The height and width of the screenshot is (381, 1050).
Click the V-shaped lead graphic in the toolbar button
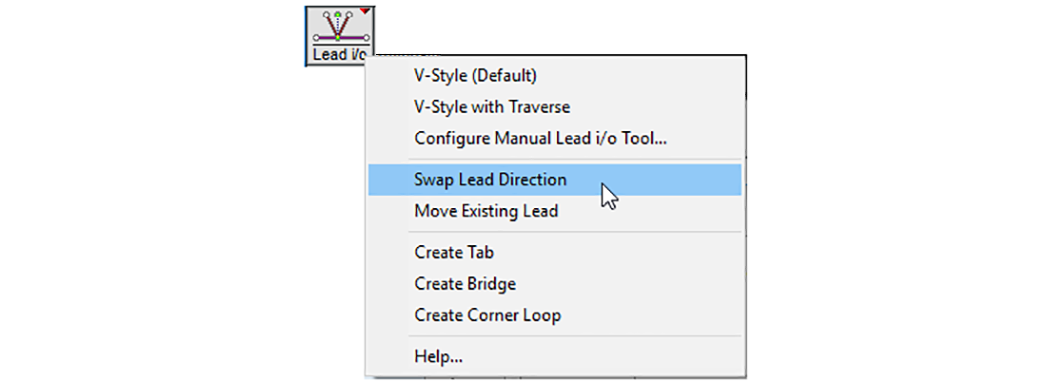338,27
